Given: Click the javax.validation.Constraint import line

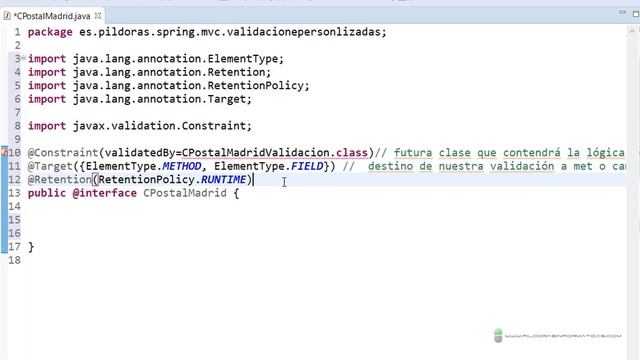Looking at the screenshot, I should point(140,126).
